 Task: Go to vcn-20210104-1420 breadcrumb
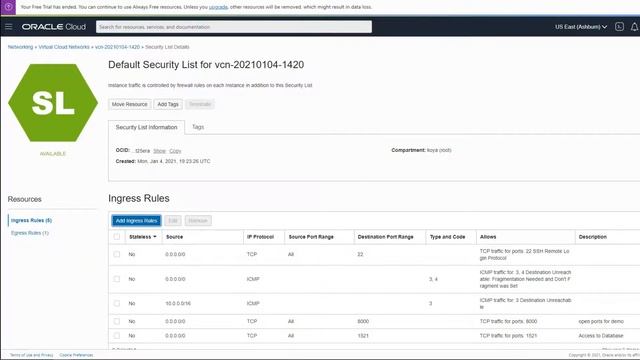coord(117,47)
